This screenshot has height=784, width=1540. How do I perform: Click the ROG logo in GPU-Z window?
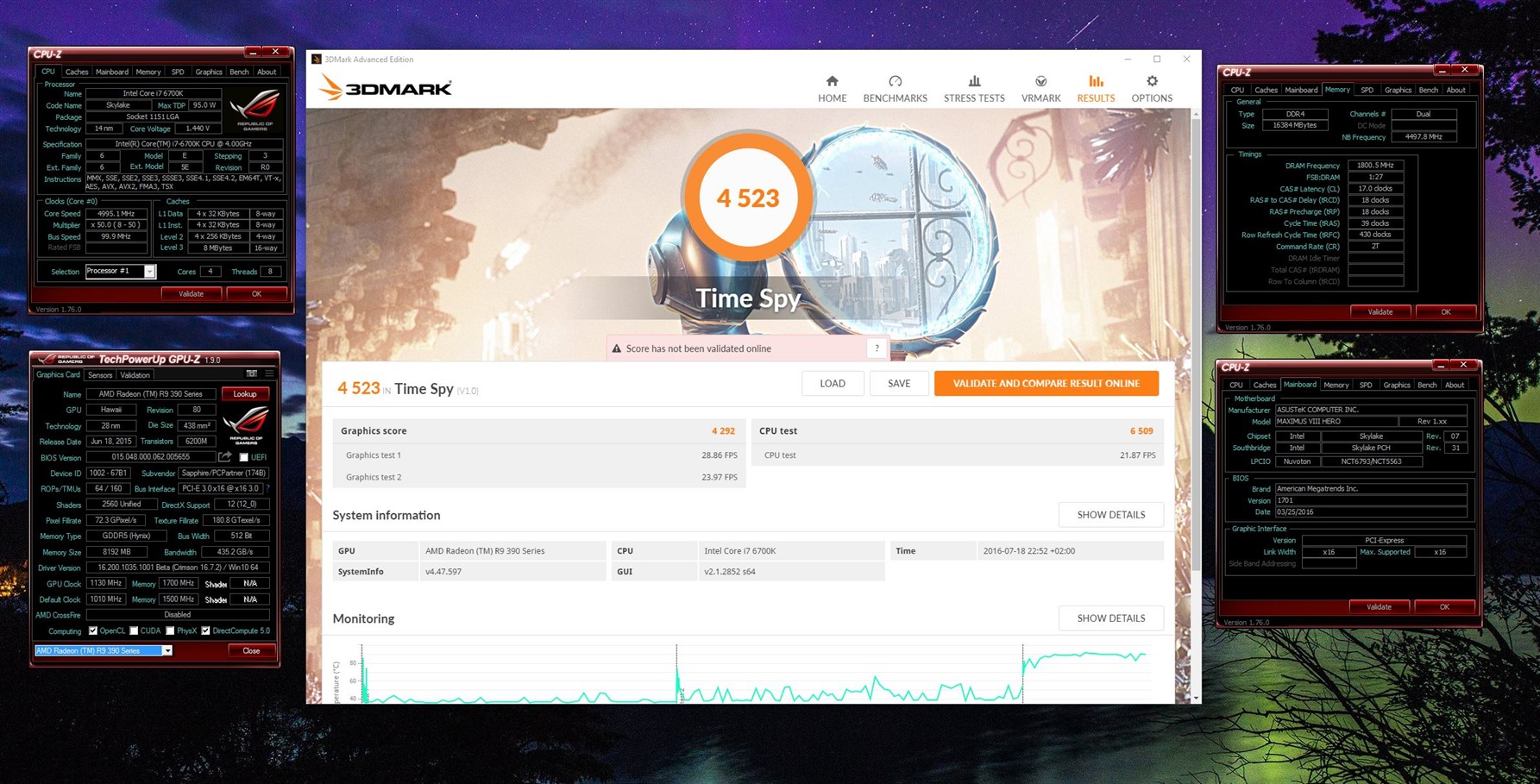click(245, 423)
